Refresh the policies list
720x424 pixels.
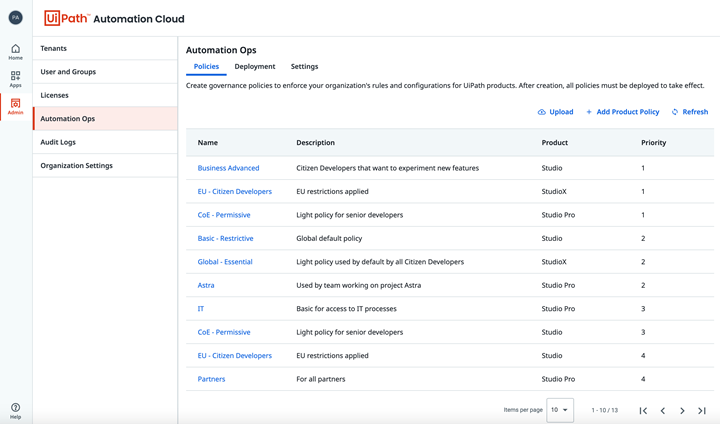pos(690,112)
